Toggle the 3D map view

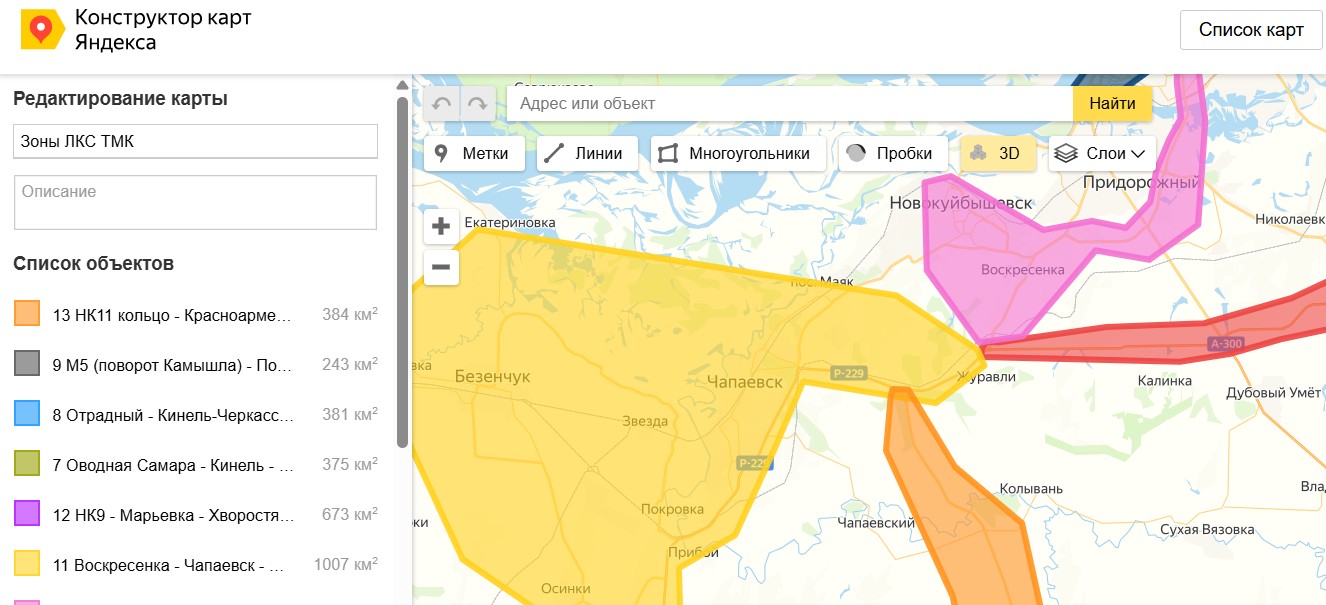tap(998, 154)
